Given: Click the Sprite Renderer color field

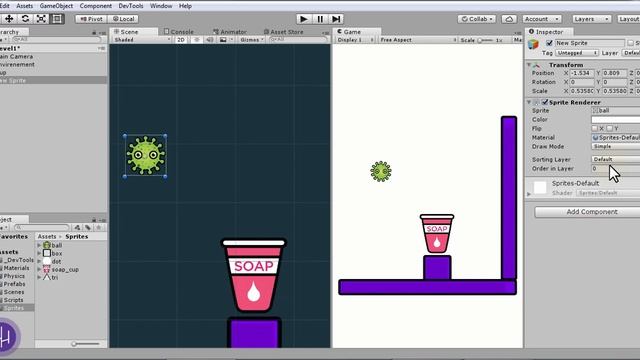Looking at the screenshot, I should (x=616, y=120).
